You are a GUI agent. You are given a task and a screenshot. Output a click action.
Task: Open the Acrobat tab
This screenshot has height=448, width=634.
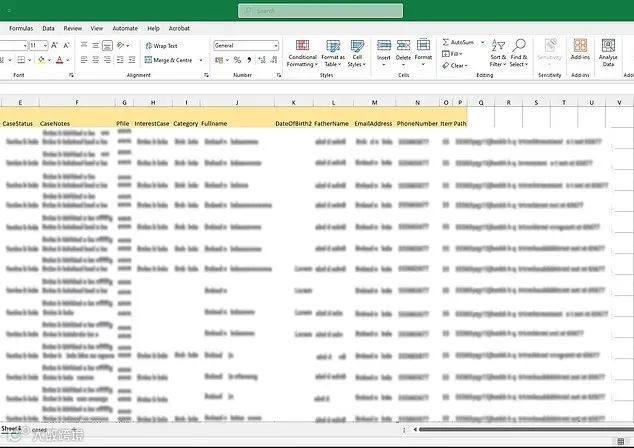click(x=179, y=28)
